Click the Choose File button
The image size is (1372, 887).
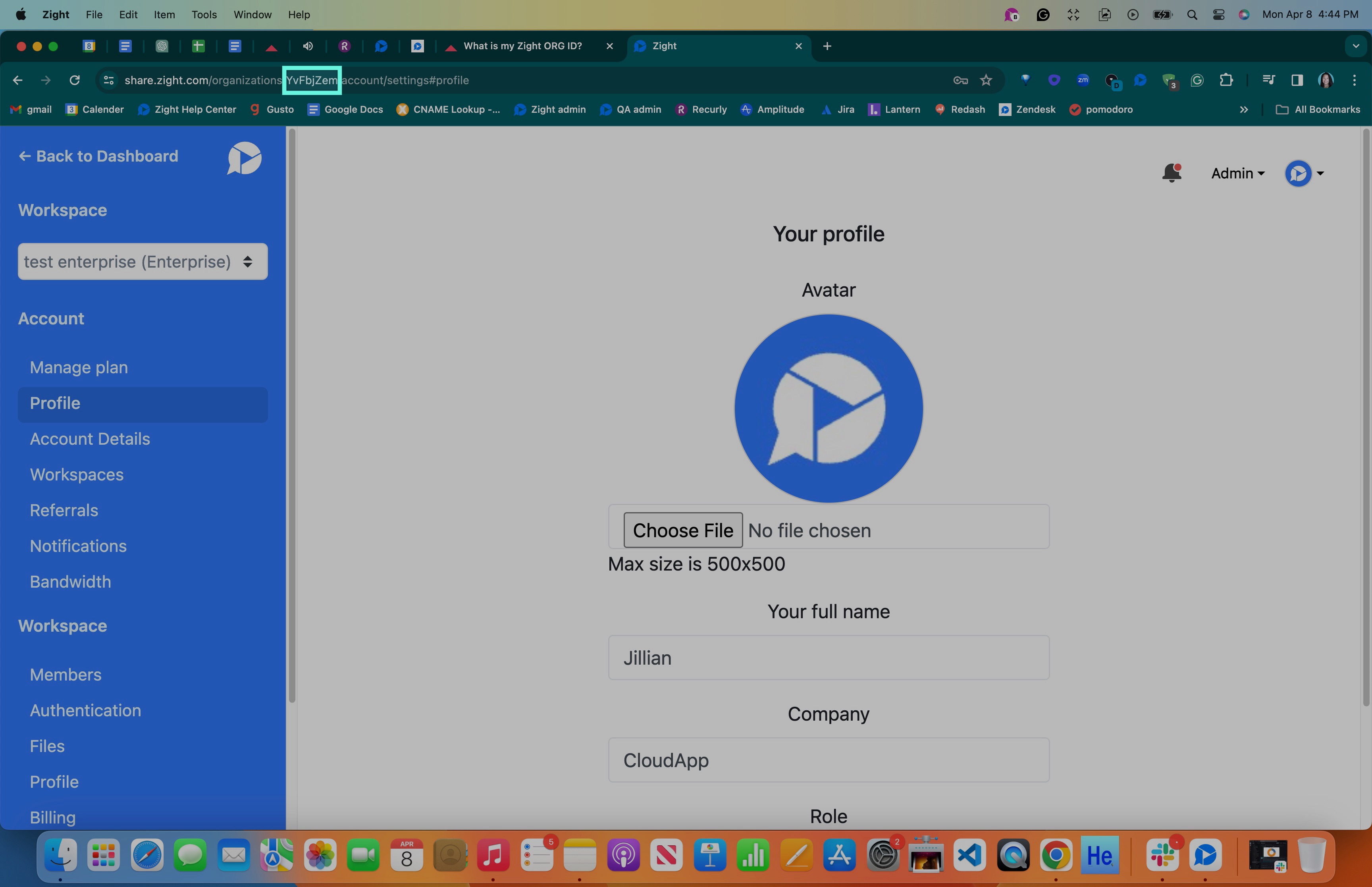coord(683,530)
